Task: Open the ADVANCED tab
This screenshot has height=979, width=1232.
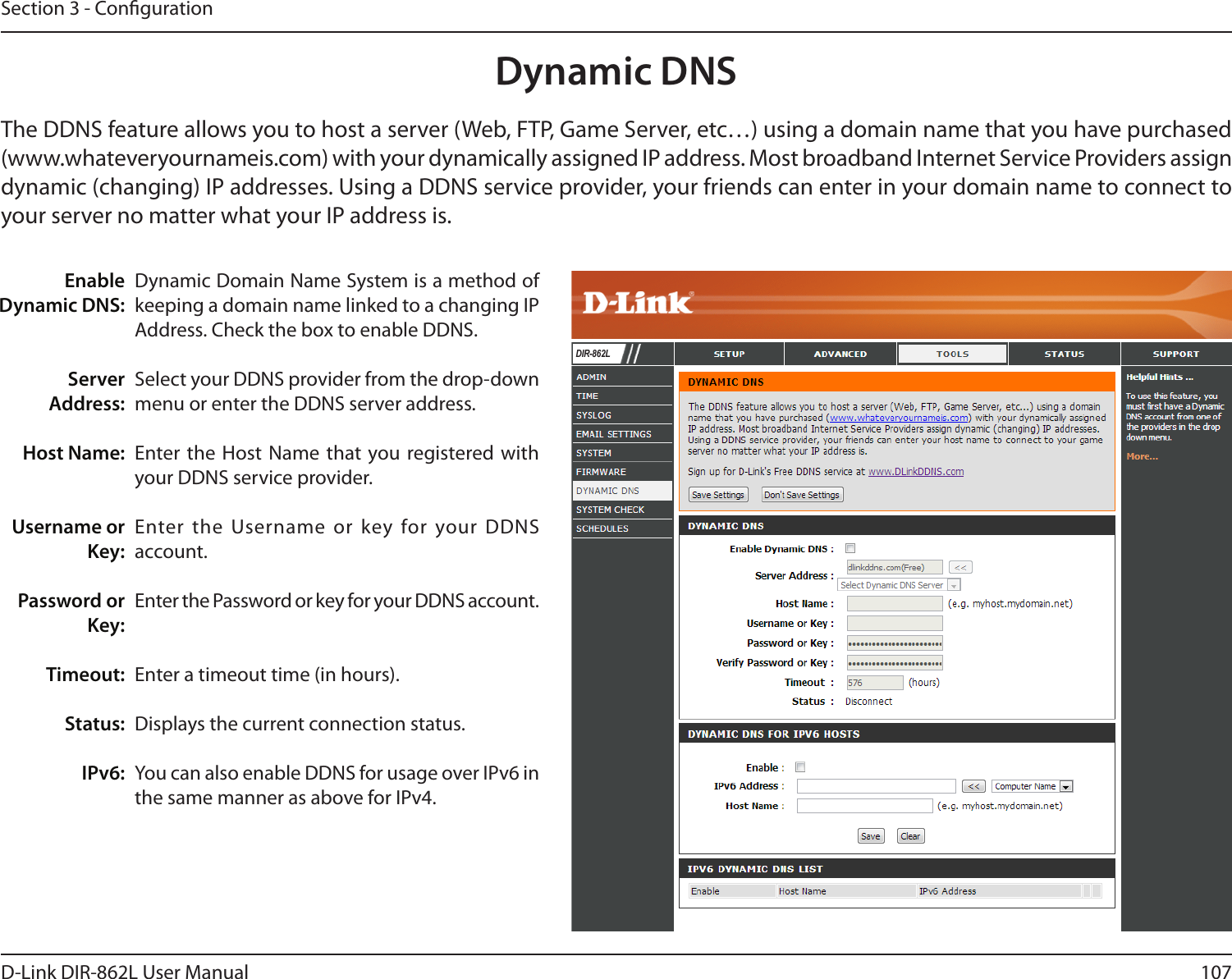Action: (x=840, y=354)
